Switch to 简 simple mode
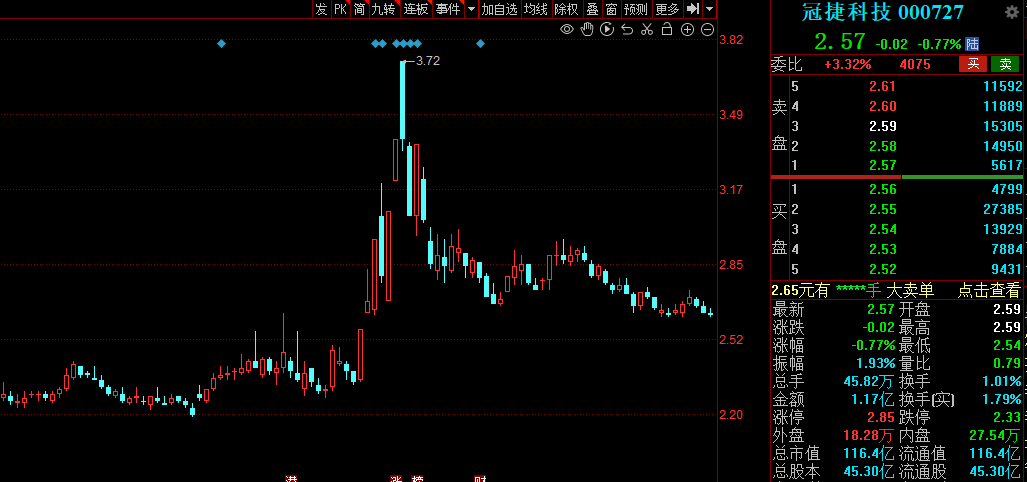1027x482 pixels. 360,9
